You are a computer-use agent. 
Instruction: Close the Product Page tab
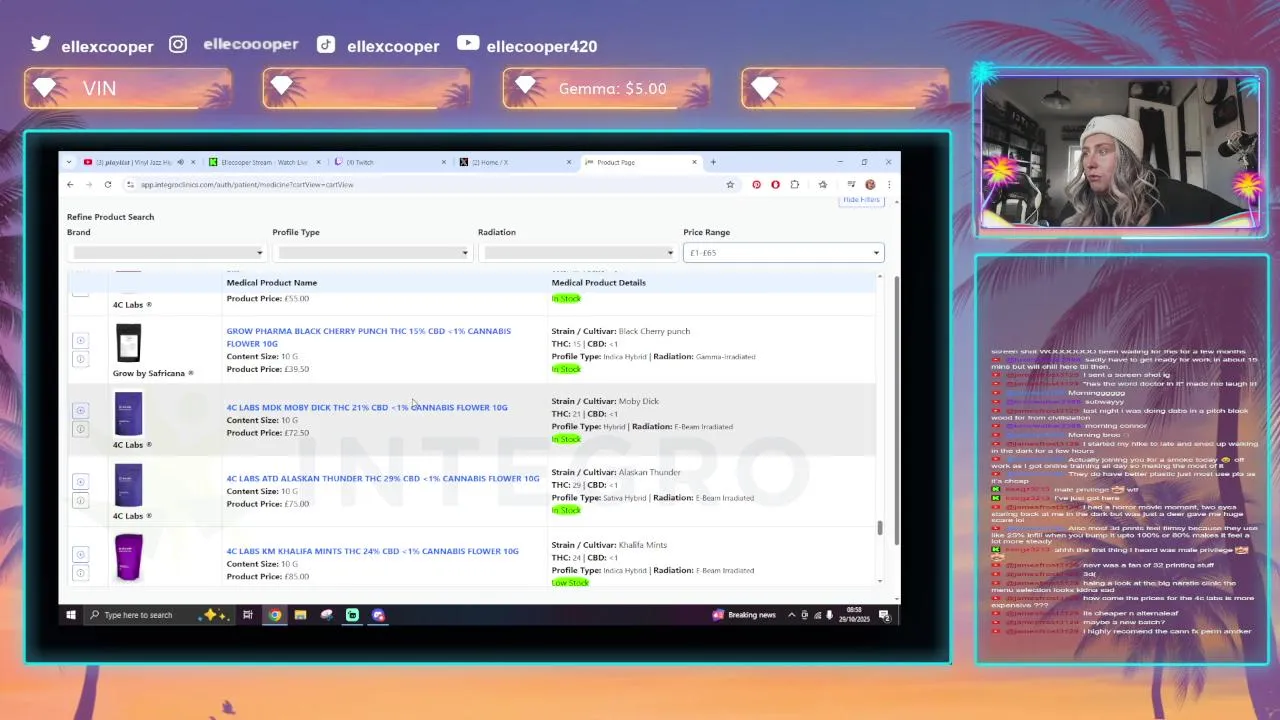coord(694,162)
